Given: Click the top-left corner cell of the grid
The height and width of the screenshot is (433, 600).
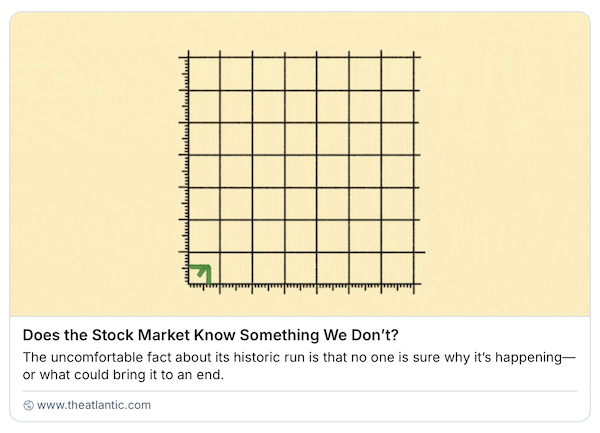Looking at the screenshot, I should pyautogui.click(x=204, y=74).
